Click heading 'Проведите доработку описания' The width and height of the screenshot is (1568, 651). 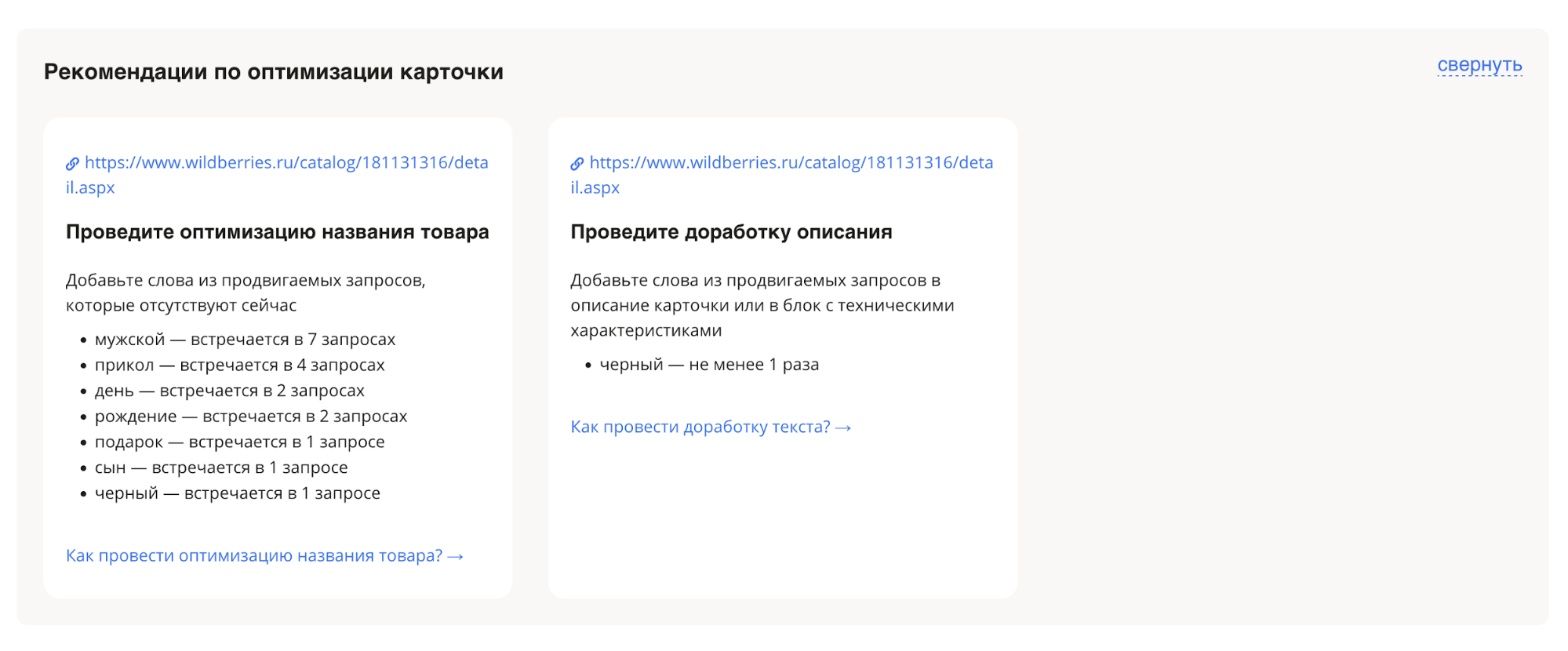pos(731,232)
